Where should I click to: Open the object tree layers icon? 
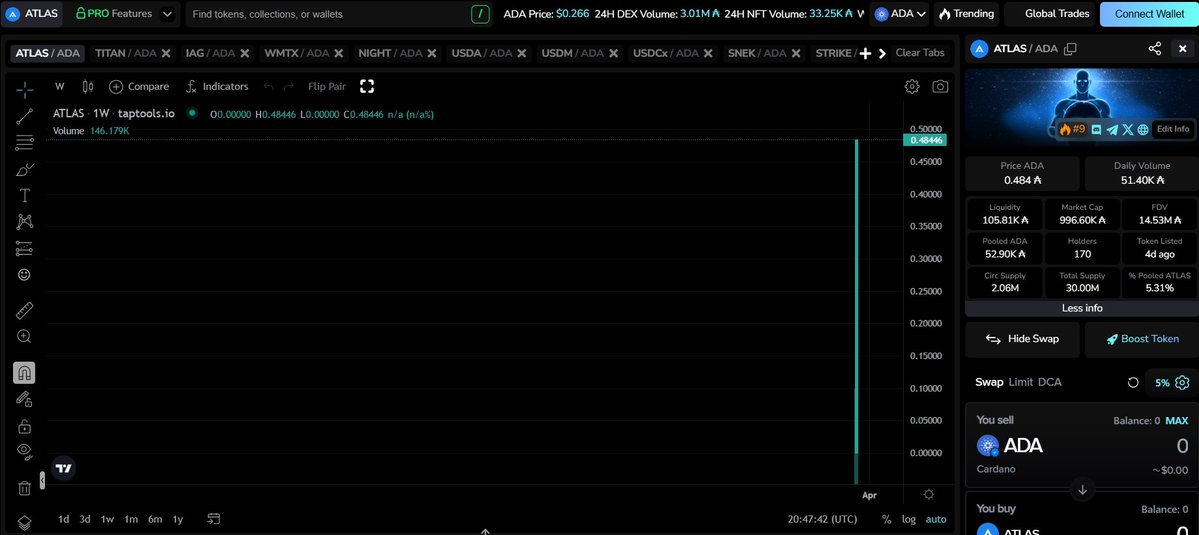tap(24, 522)
